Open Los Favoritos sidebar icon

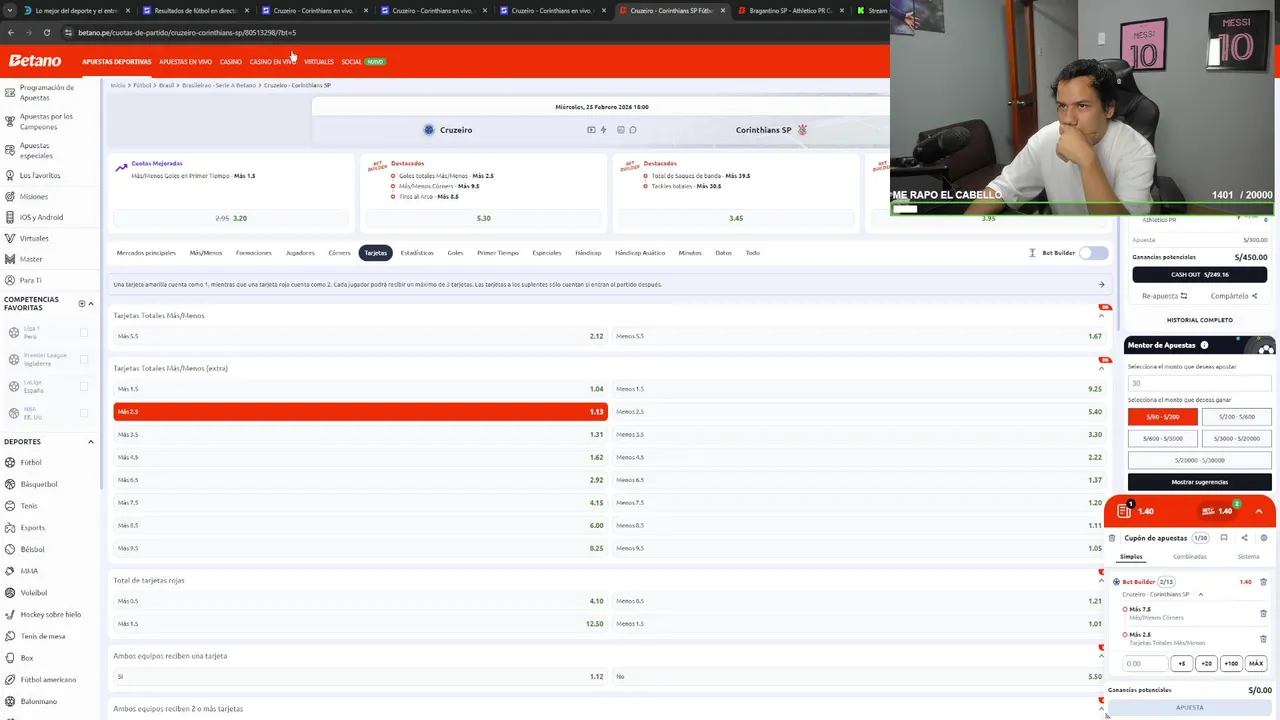[9, 176]
